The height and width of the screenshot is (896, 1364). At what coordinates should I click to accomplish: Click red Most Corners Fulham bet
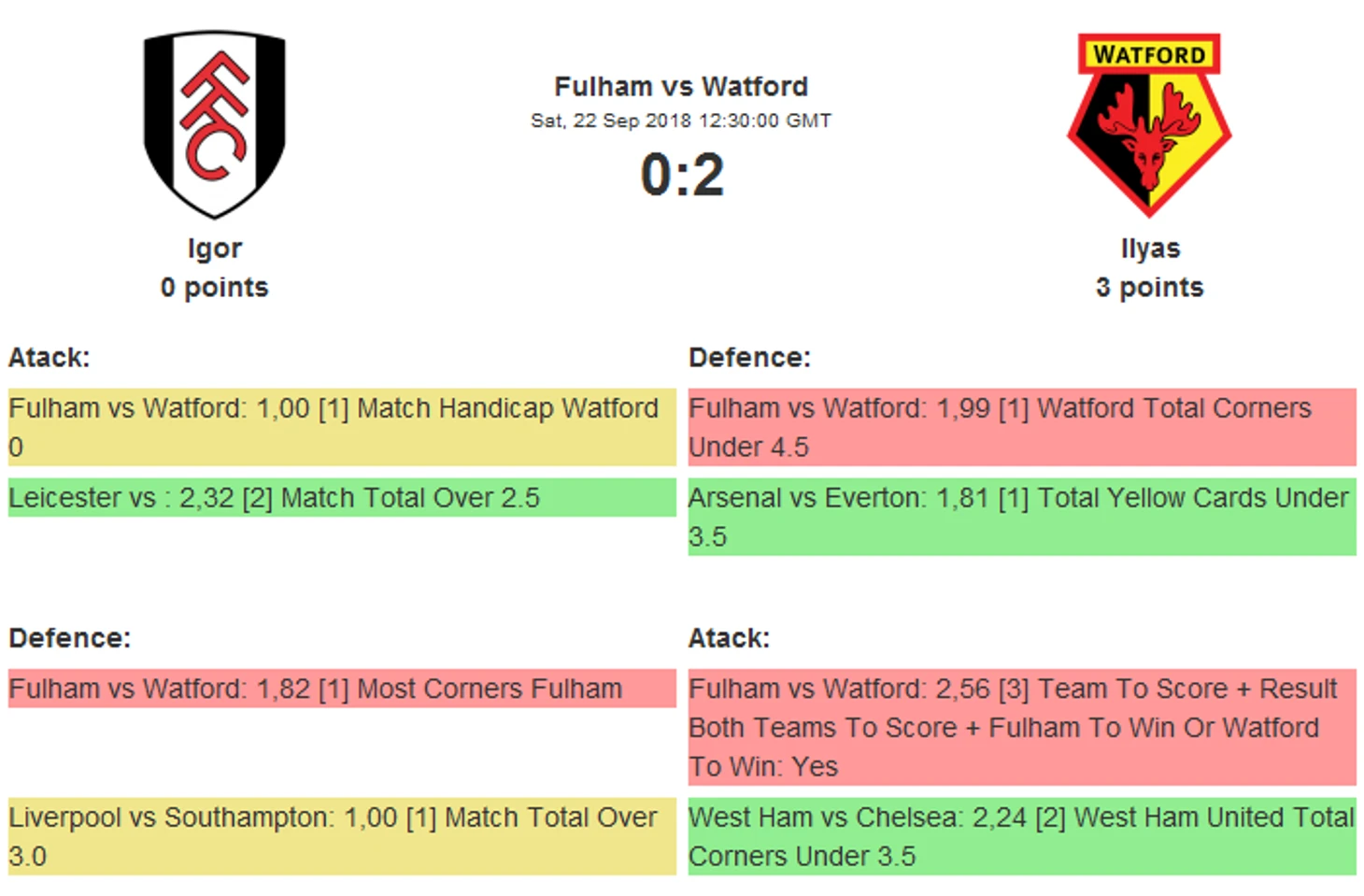click(342, 689)
